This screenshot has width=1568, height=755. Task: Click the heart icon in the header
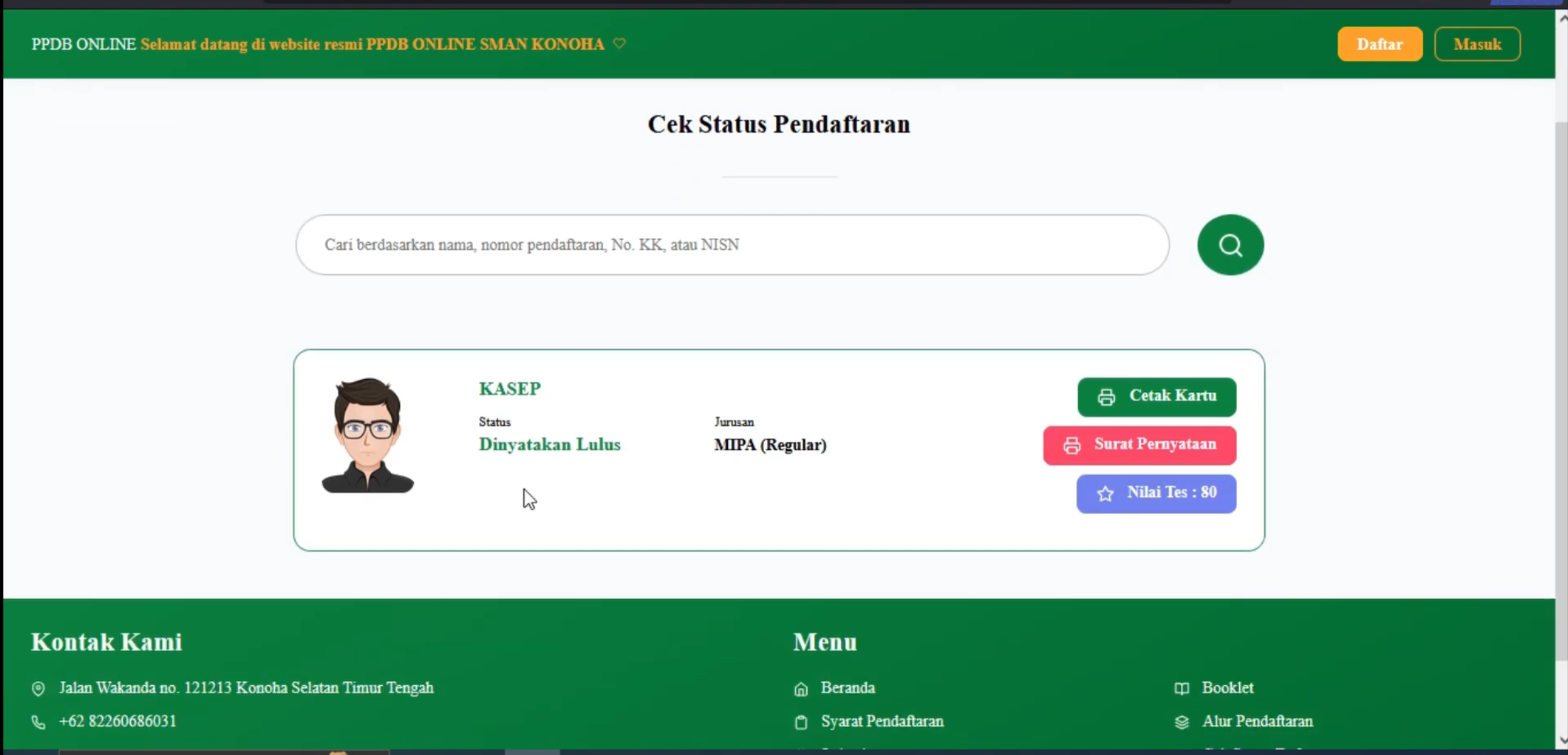619,44
